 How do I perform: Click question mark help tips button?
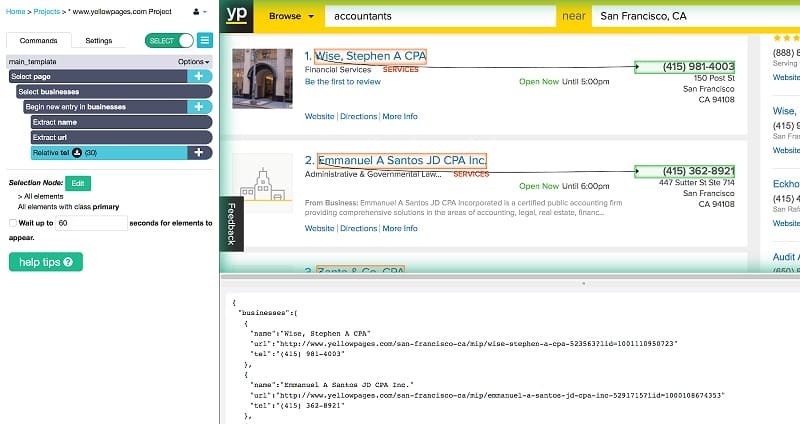45,262
